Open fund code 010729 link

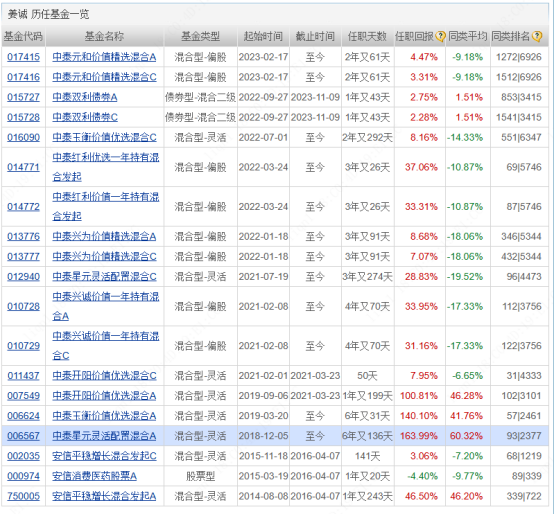(x=23, y=346)
